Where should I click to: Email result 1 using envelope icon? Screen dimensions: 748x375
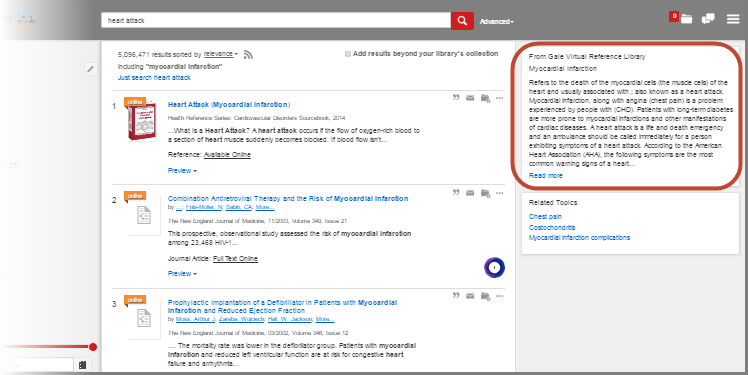point(470,98)
